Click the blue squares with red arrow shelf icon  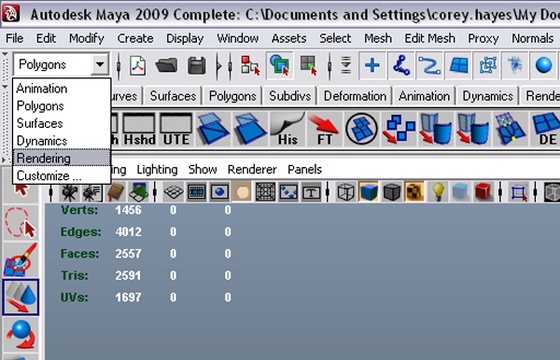click(x=399, y=129)
